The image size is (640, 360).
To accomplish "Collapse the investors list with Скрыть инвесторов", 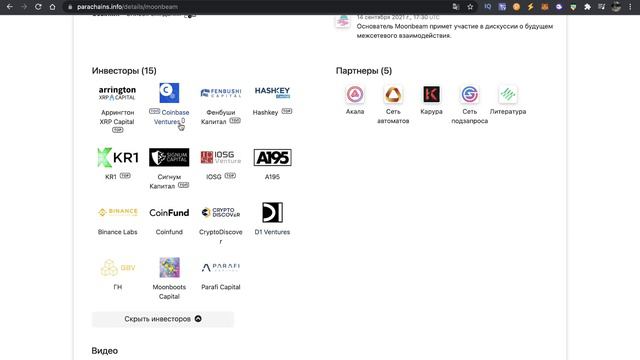I will (x=163, y=319).
